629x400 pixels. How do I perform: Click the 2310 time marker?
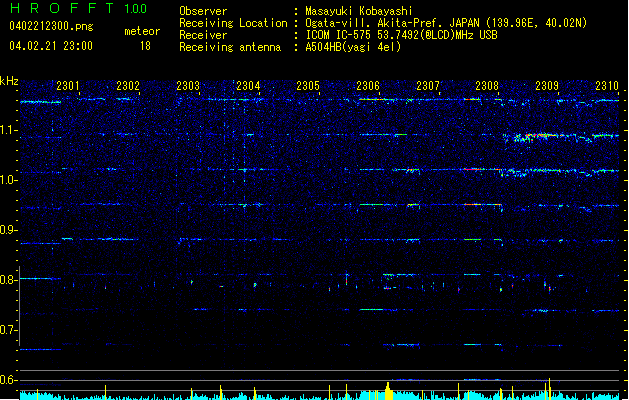tap(607, 86)
